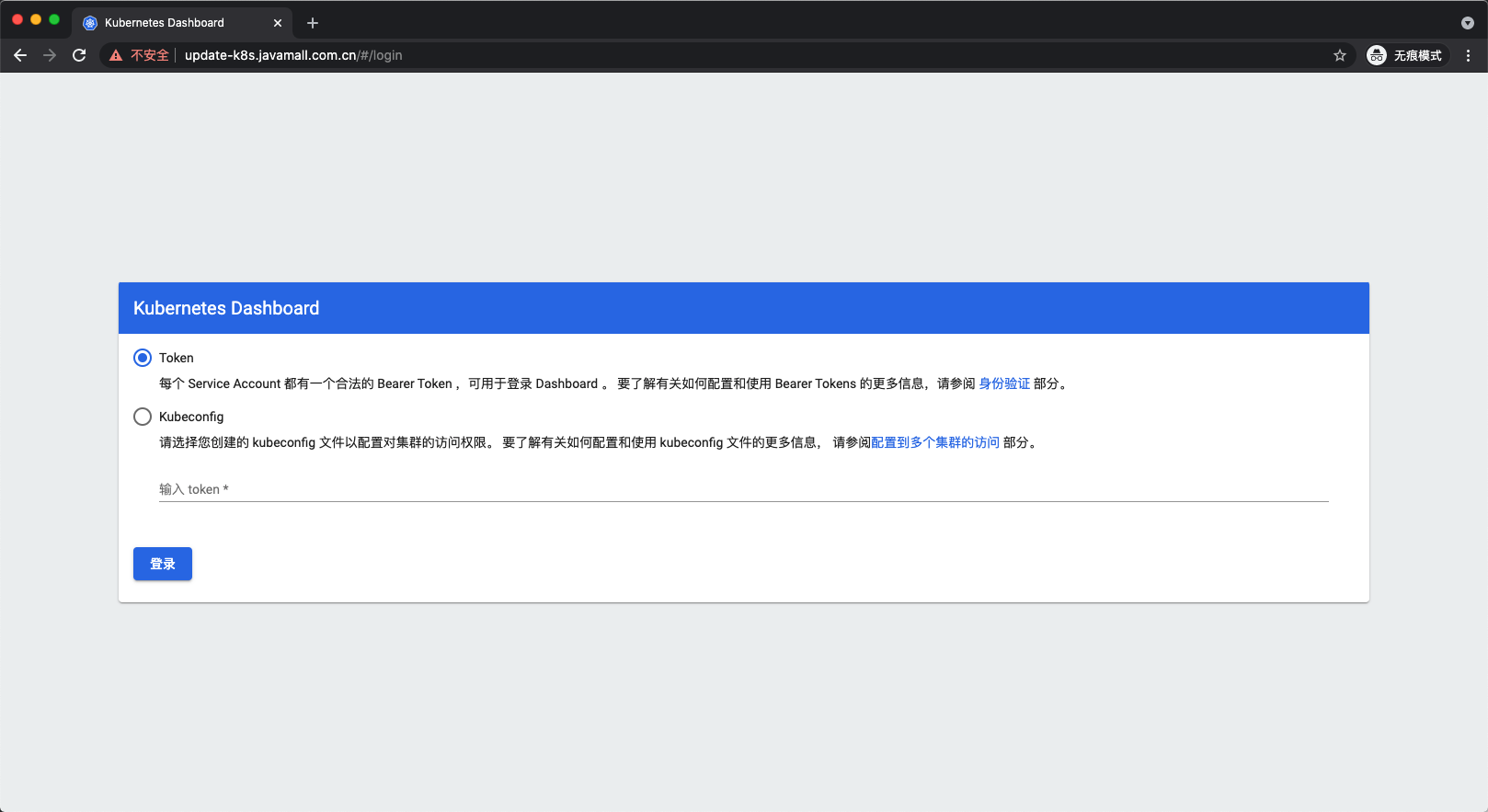The width and height of the screenshot is (1488, 812).
Task: Click the Kubernetes Dashboard header title
Action: [226, 308]
